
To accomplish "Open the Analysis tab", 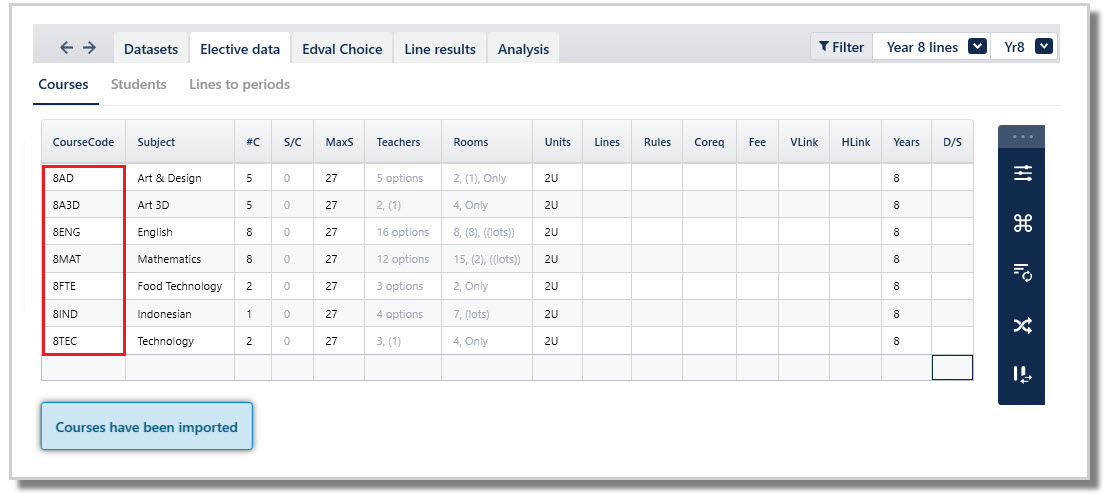I will [x=523, y=49].
